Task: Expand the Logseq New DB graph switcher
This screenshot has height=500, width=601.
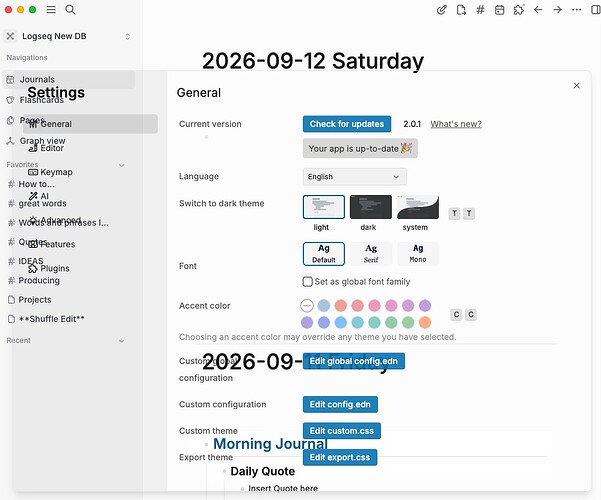Action: click(128, 36)
